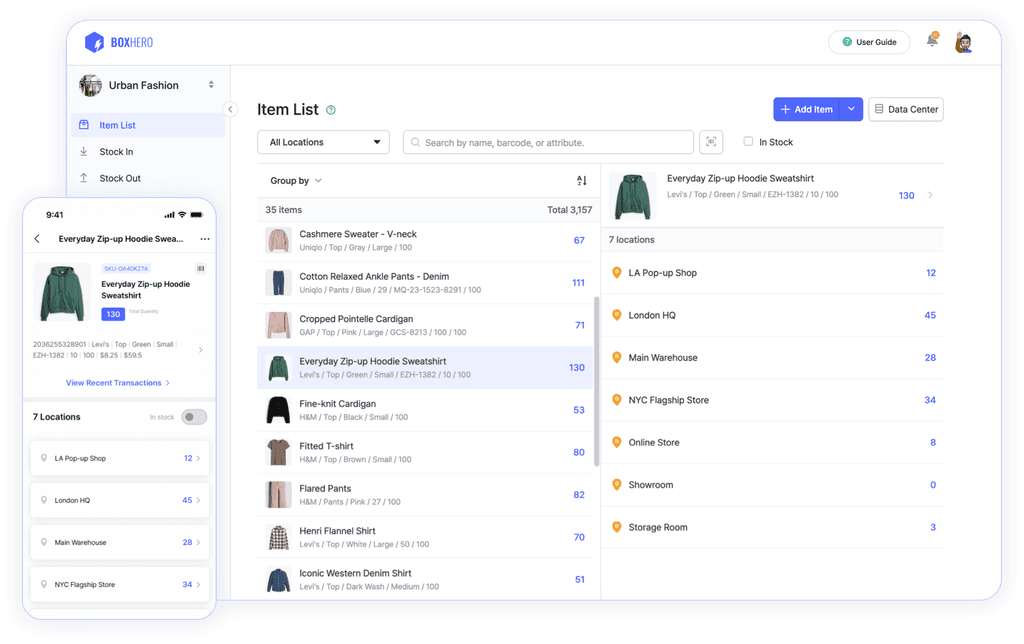Click the London HQ location pin
The image size is (1024, 644).
click(x=616, y=315)
